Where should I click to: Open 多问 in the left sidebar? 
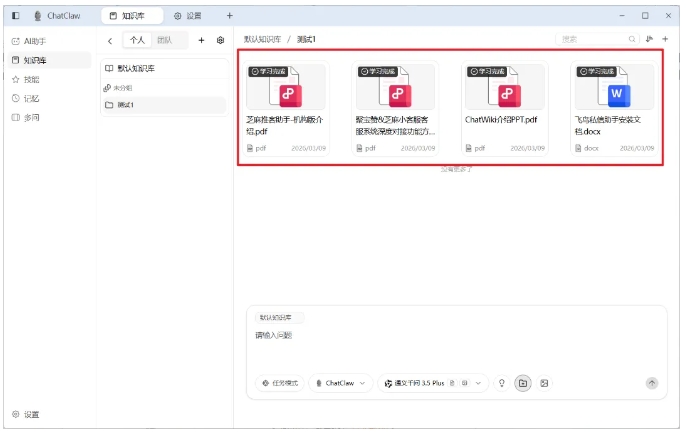tap(49, 117)
